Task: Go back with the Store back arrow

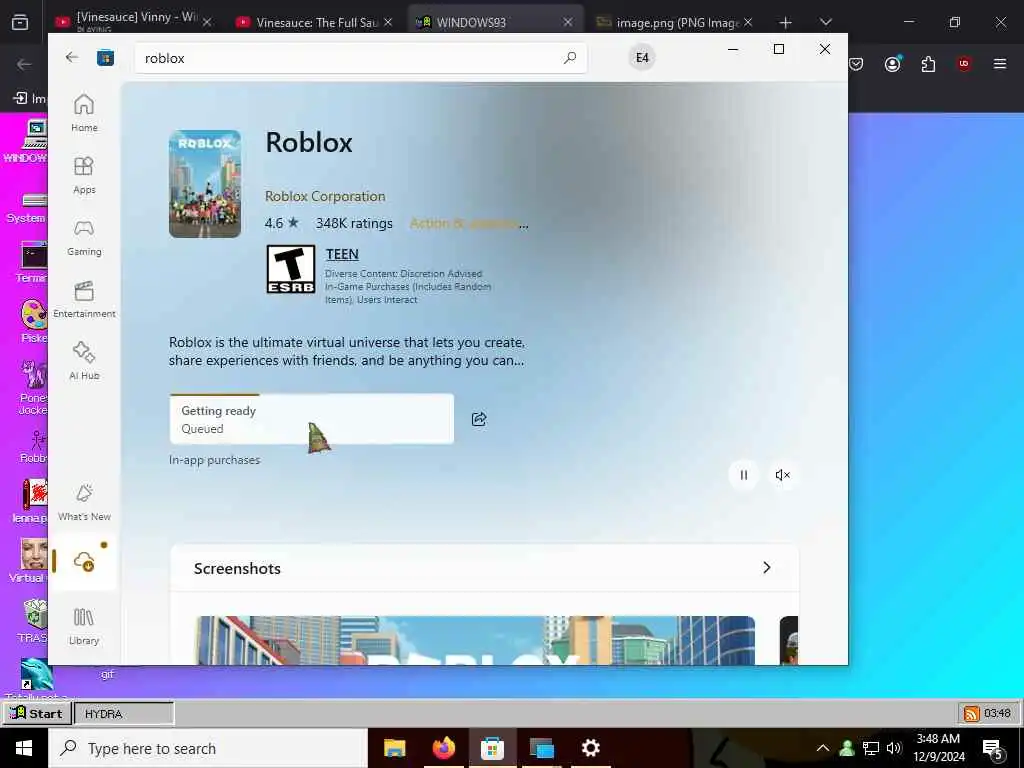Action: coord(72,57)
